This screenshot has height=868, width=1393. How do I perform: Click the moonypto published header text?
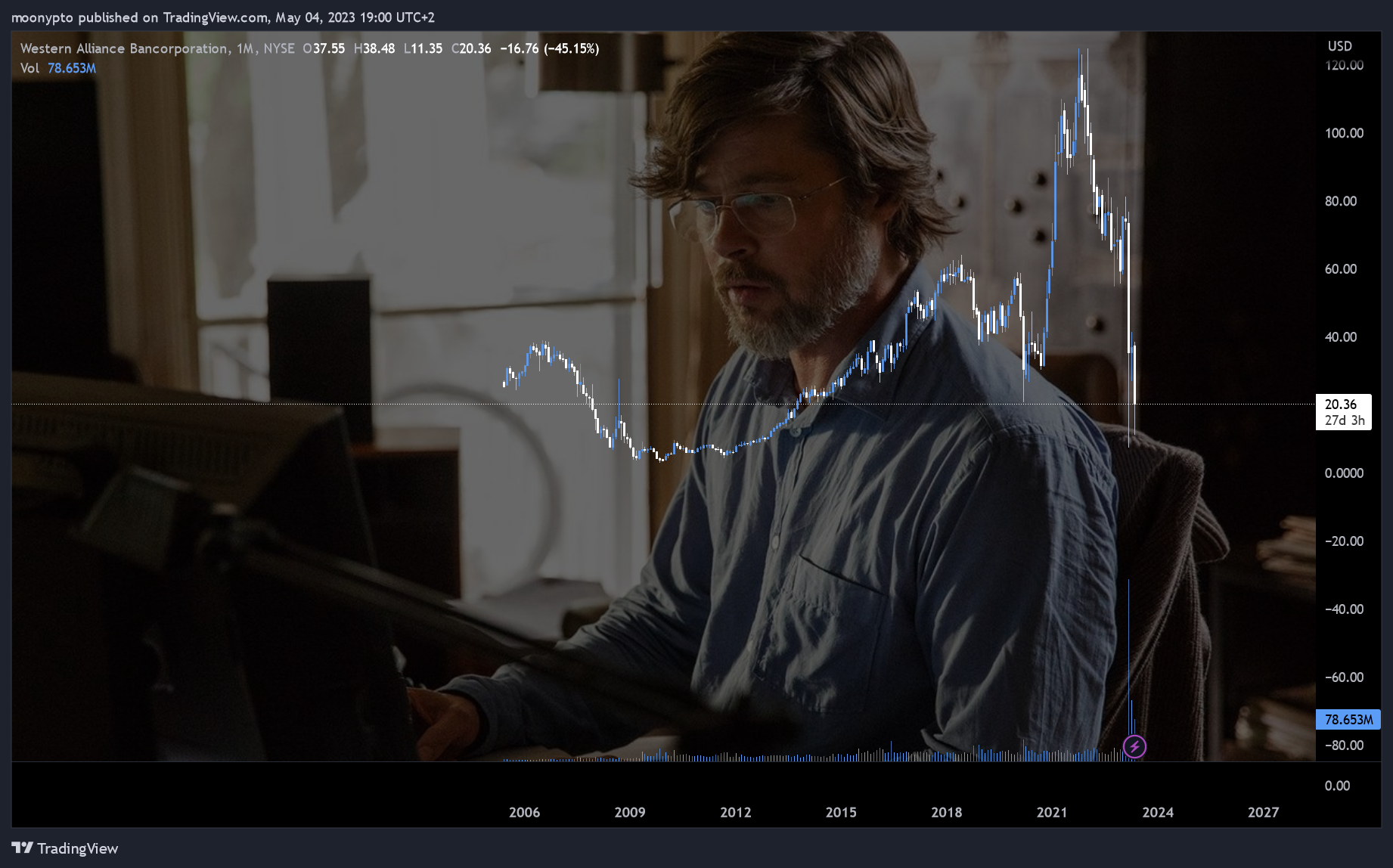click(223, 17)
